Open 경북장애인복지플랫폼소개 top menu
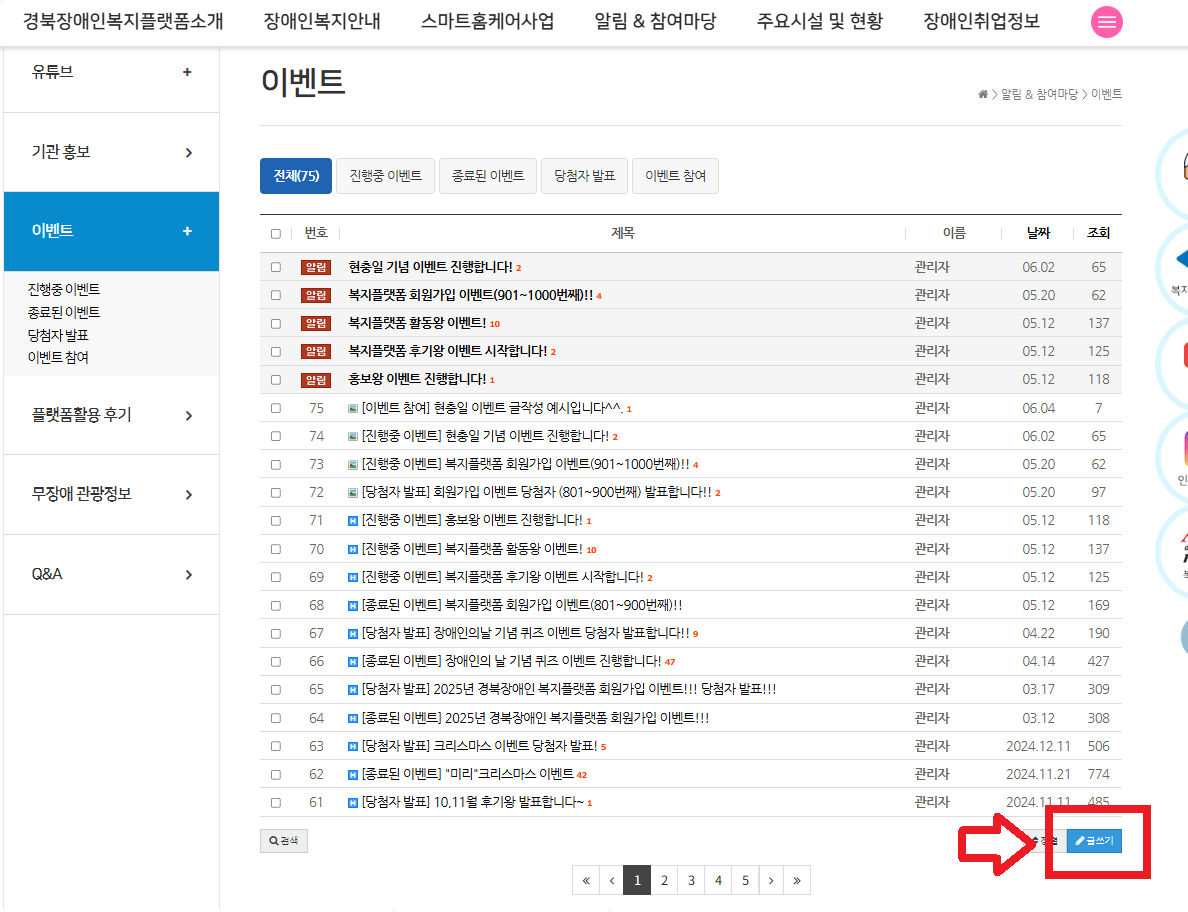This screenshot has width=1188, height=912. [123, 21]
